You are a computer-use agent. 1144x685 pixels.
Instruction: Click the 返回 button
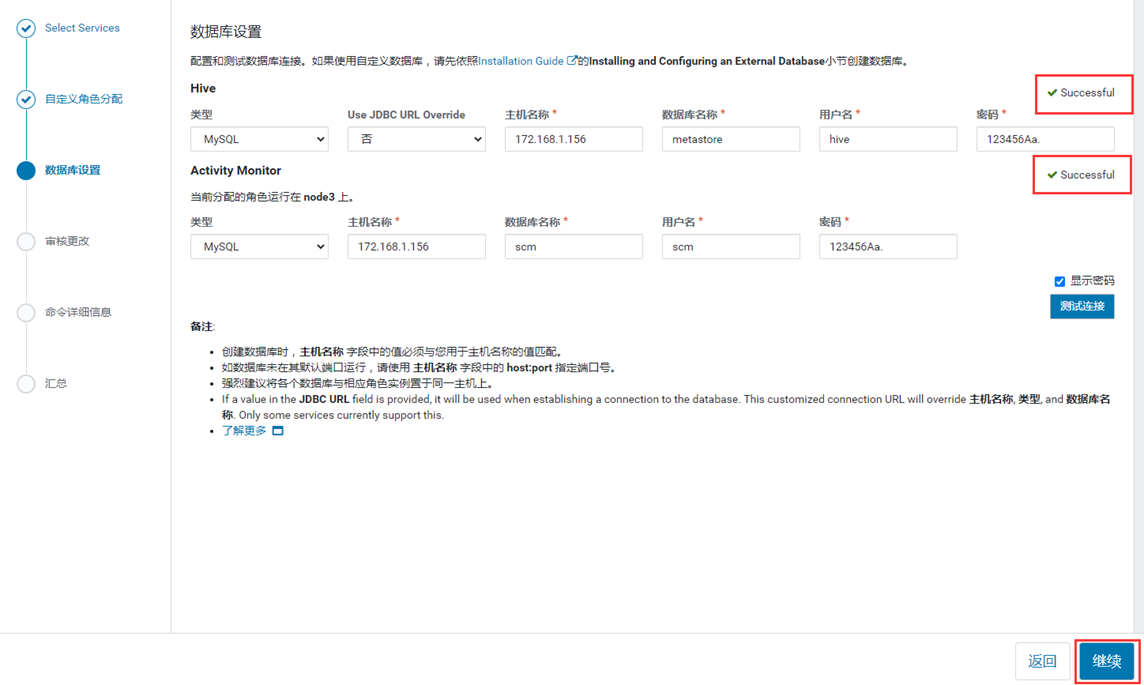pos(1043,662)
